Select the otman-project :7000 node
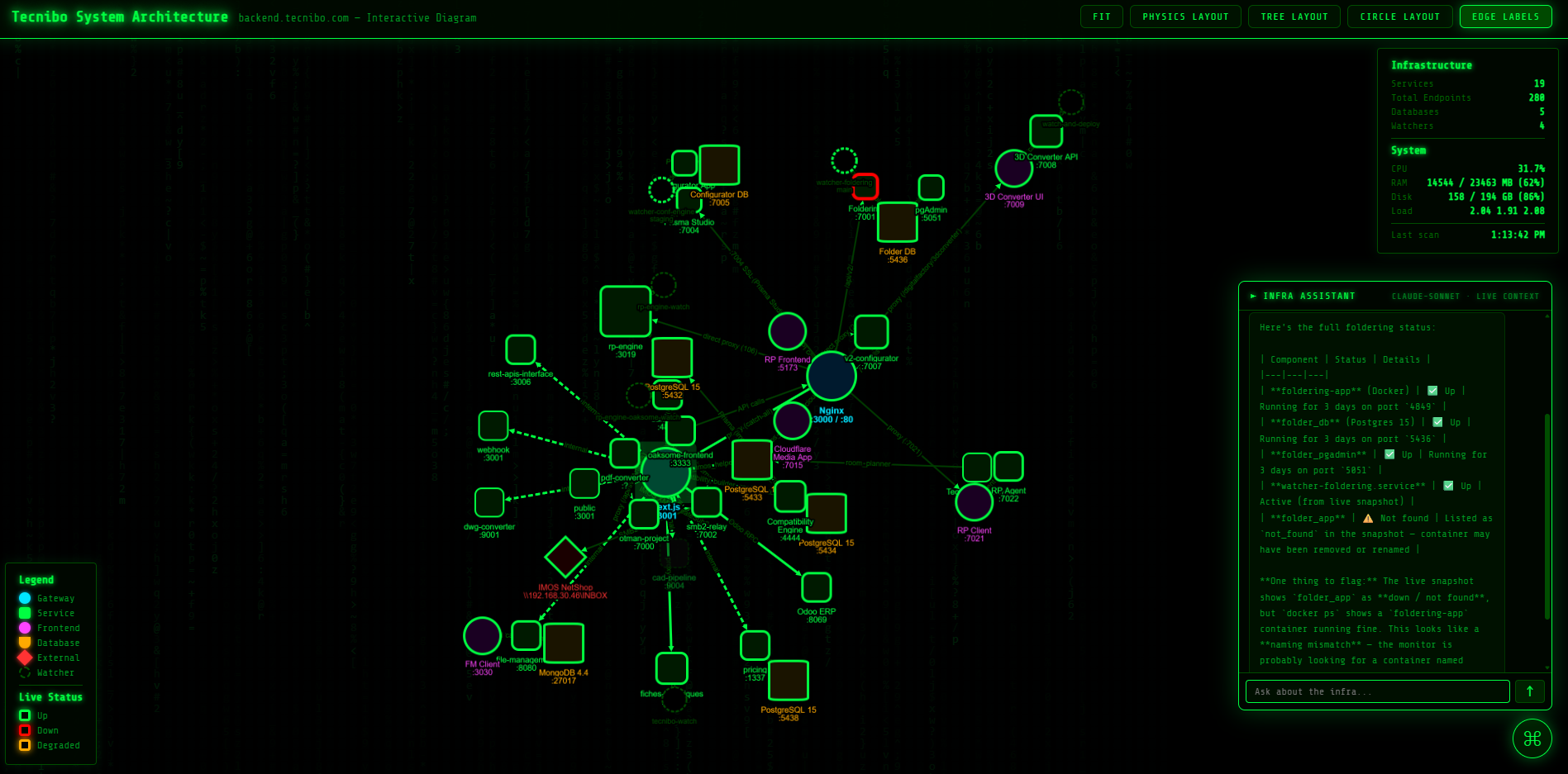 point(644,514)
